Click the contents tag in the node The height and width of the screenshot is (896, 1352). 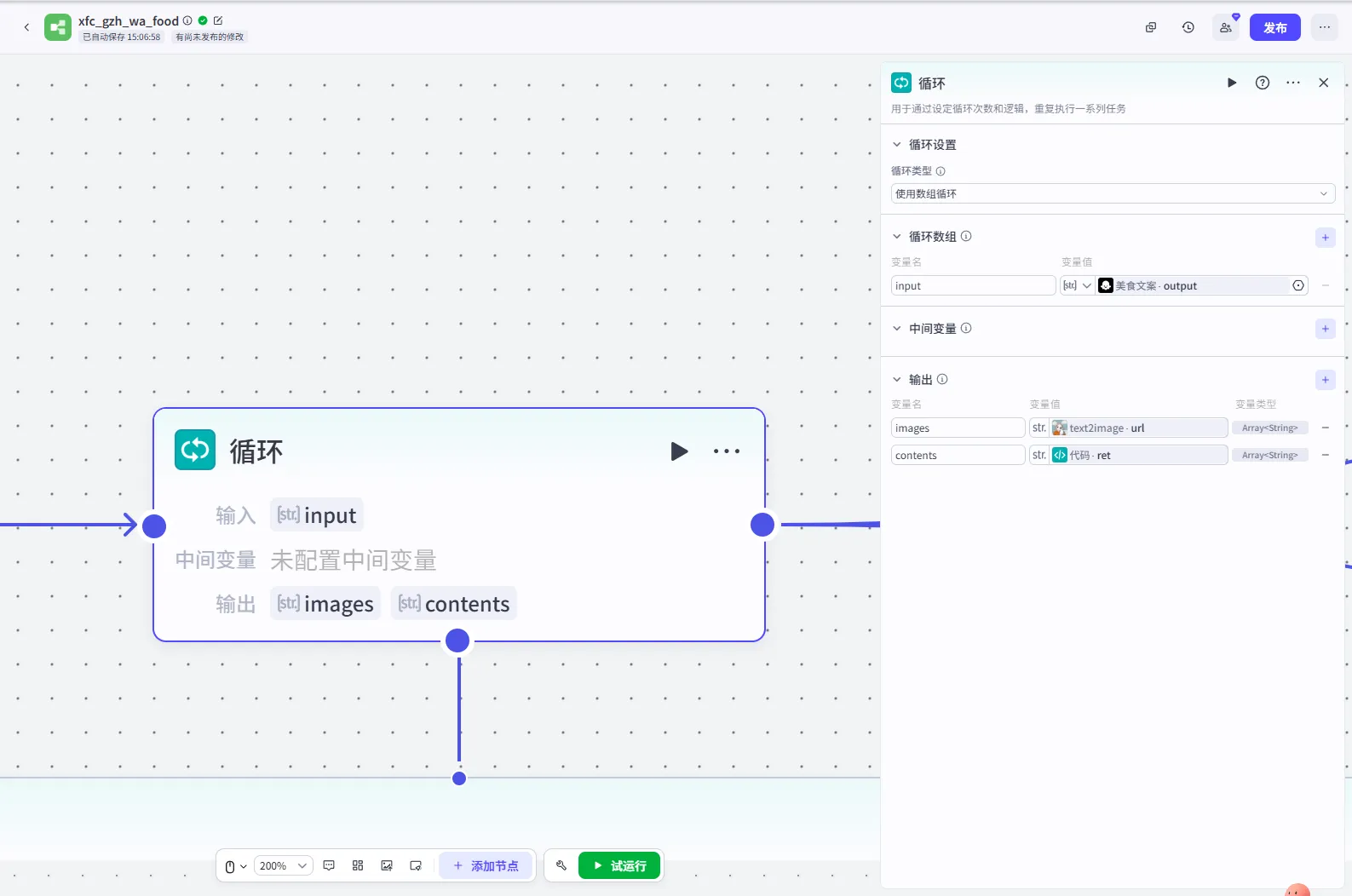click(454, 604)
